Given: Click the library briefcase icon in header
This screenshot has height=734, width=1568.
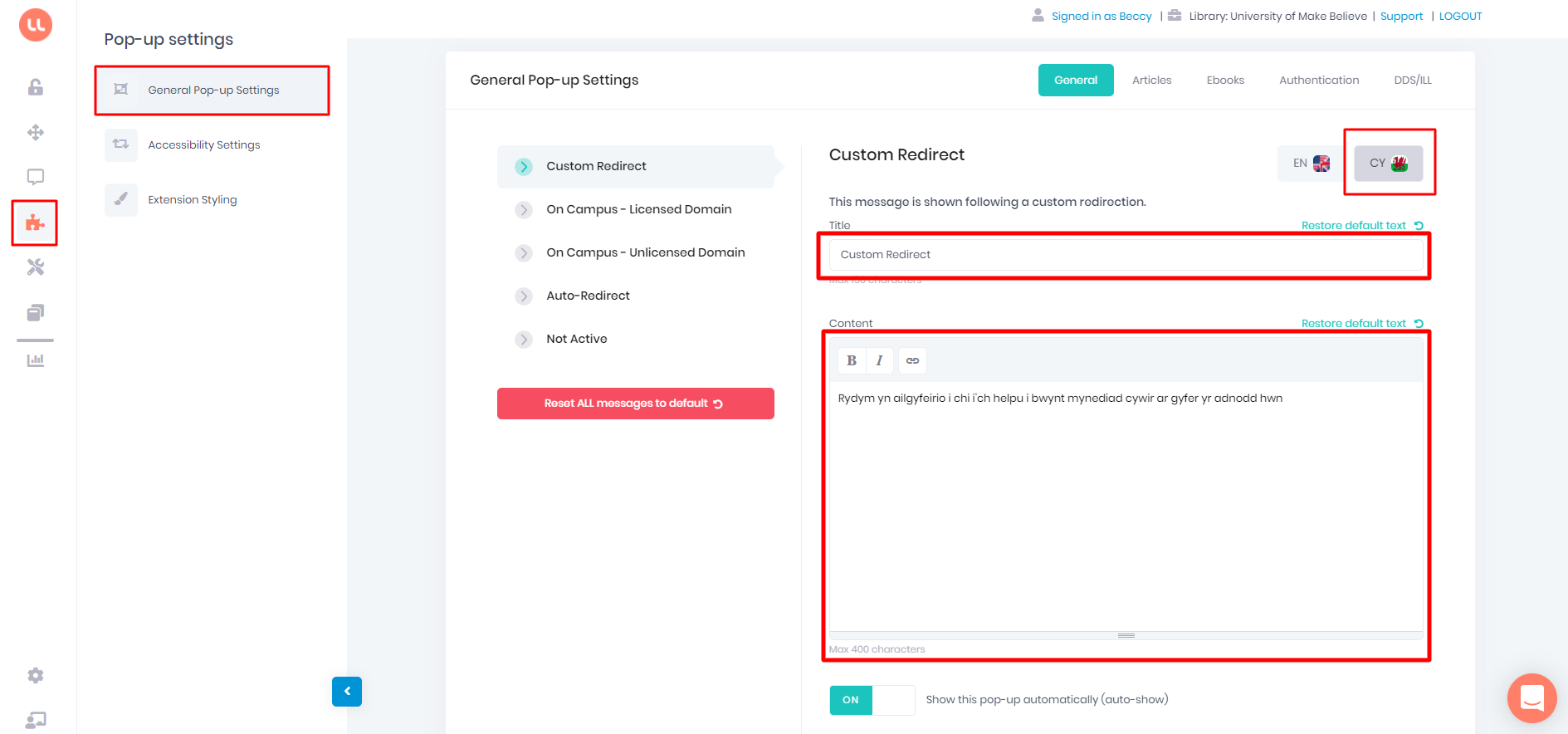Looking at the screenshot, I should (x=1175, y=15).
